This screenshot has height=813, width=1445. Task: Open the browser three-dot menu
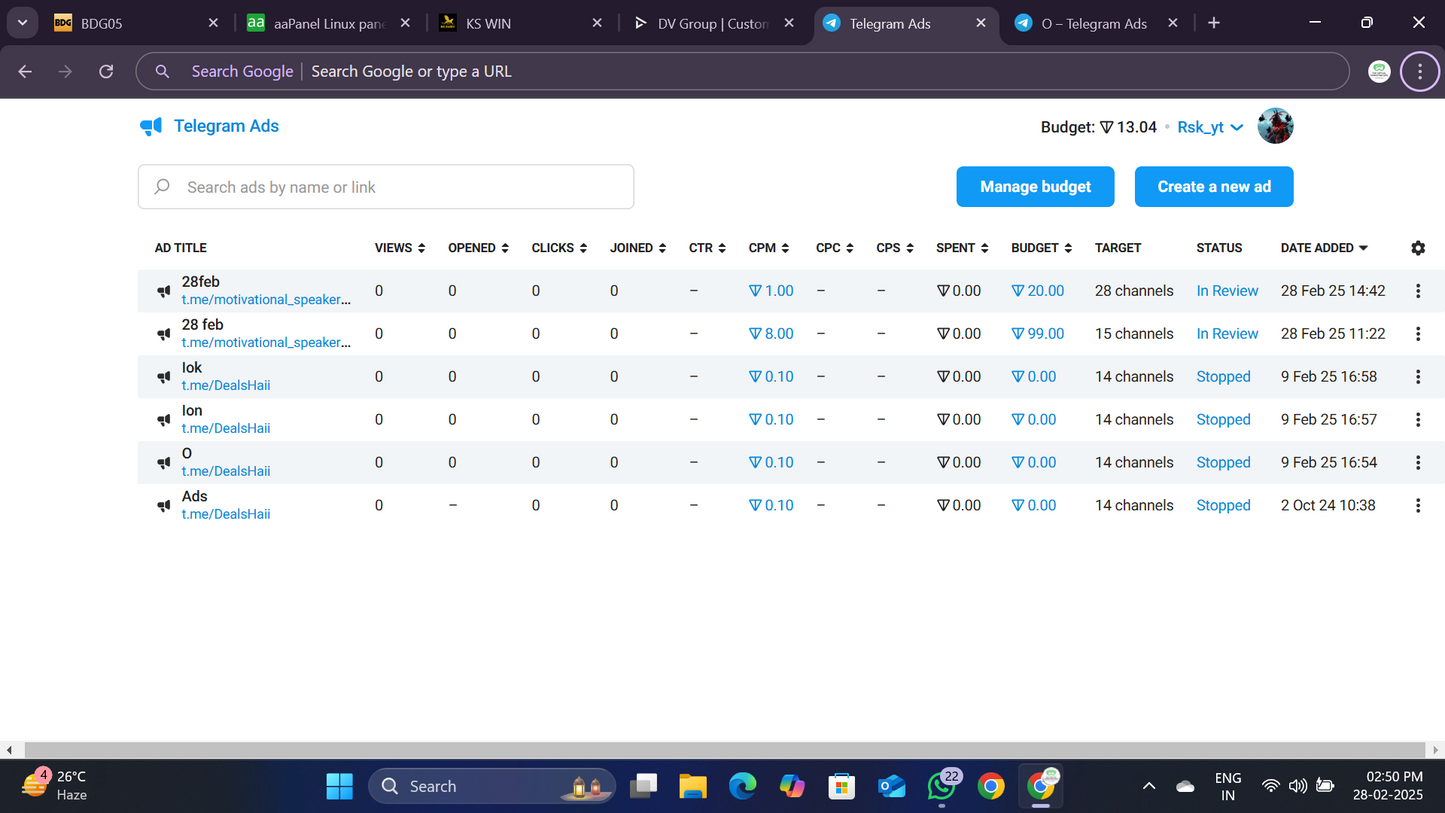coord(1420,71)
